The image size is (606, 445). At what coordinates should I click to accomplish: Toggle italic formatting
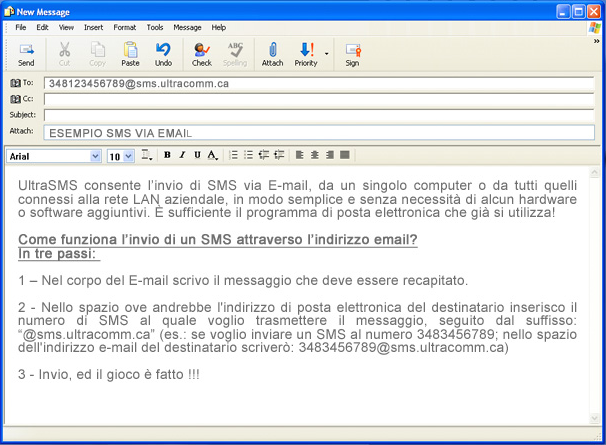click(182, 155)
